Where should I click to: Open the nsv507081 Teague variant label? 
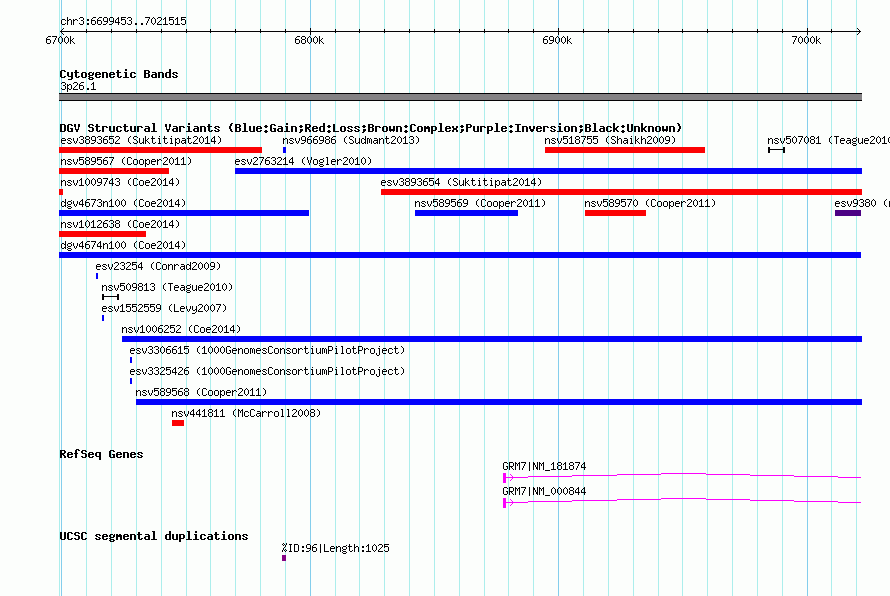(828, 140)
